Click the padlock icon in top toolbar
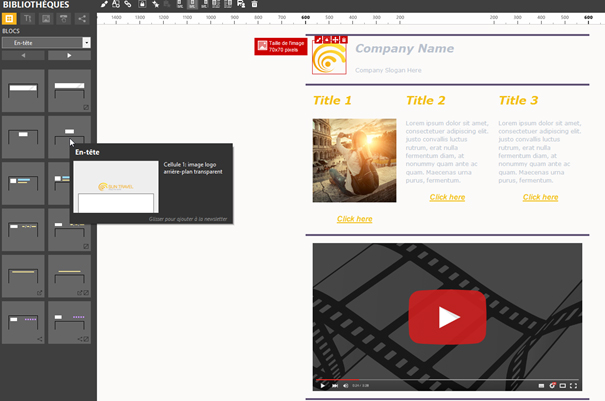 coord(142,4)
